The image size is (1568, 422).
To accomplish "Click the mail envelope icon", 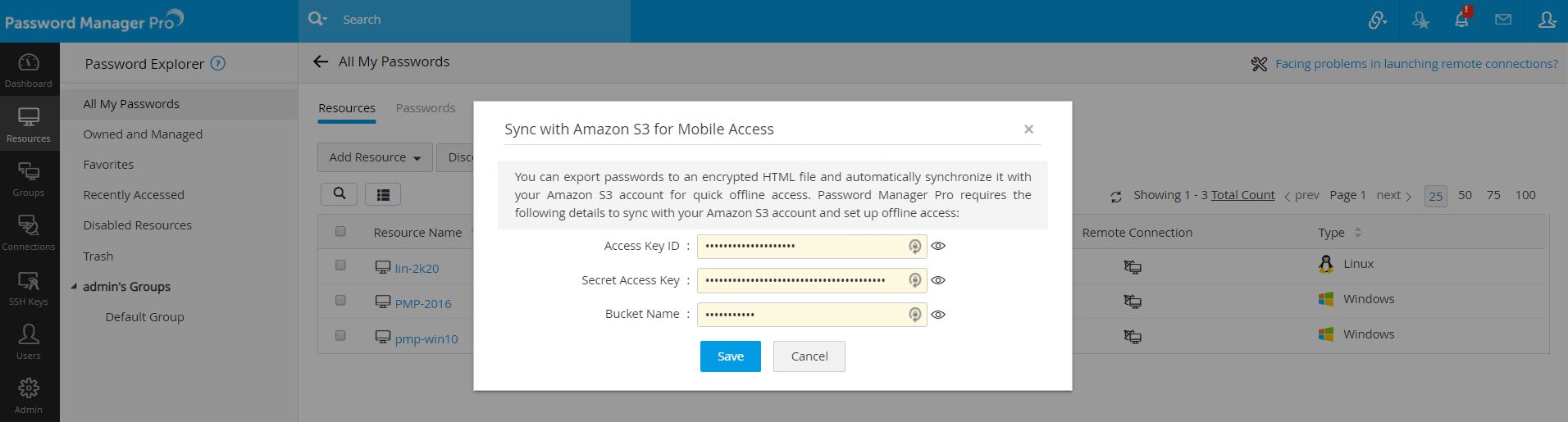I will point(1503,20).
